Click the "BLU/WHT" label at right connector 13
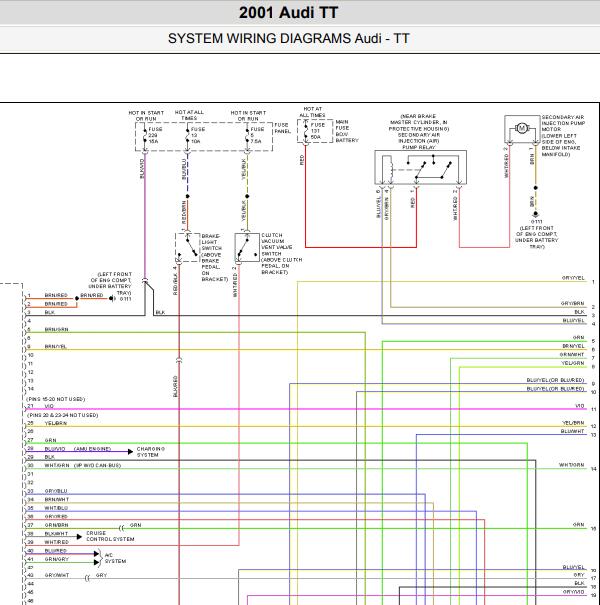The height and width of the screenshot is (605, 600). pos(573,431)
